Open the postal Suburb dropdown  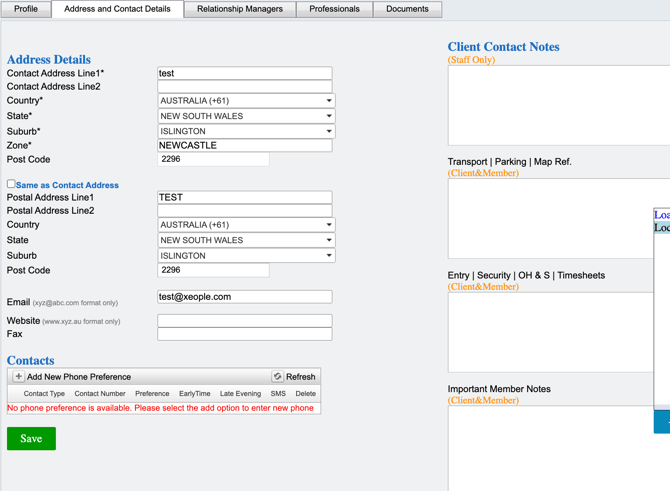246,256
